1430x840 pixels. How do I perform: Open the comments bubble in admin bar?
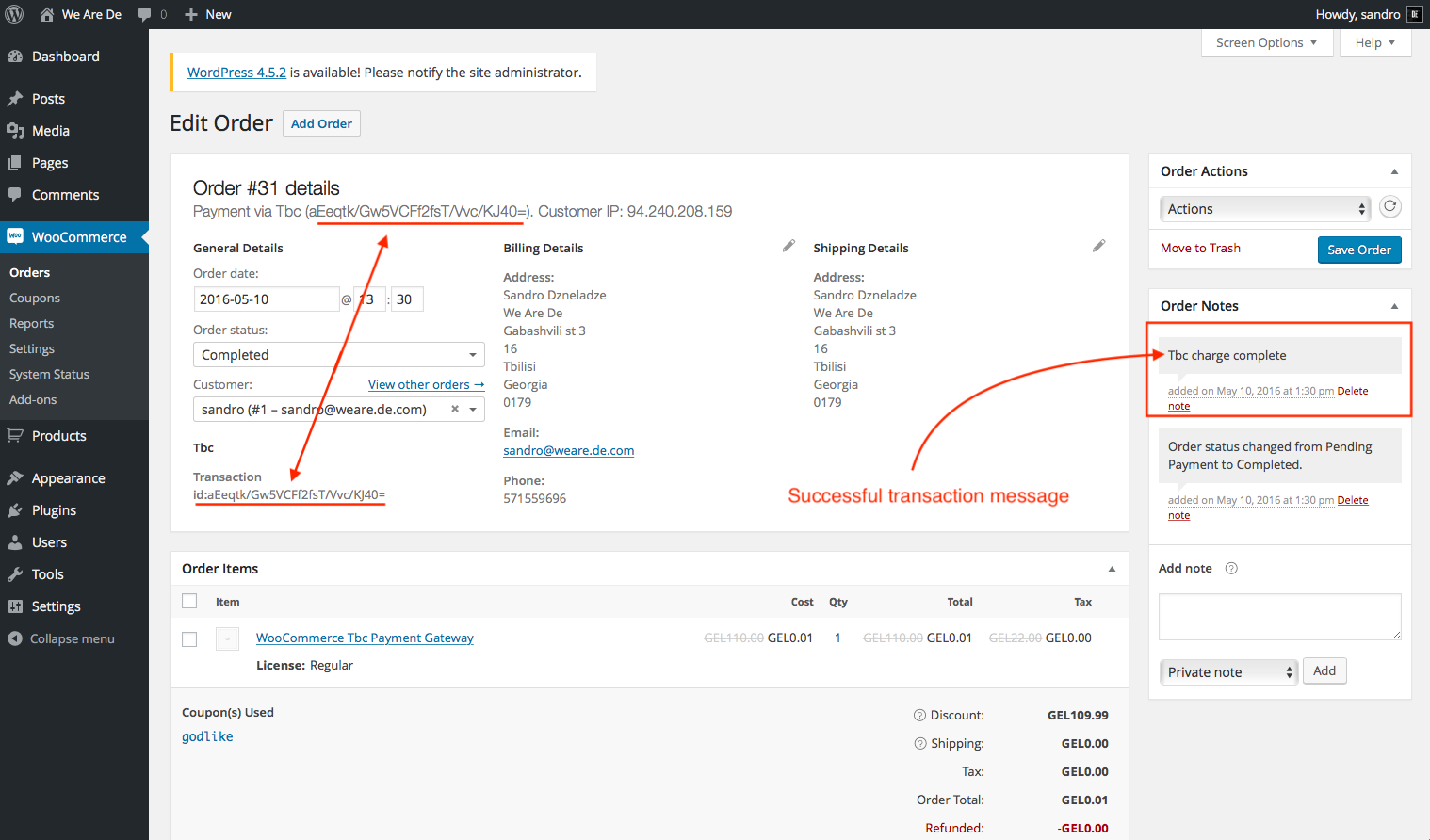(x=153, y=14)
